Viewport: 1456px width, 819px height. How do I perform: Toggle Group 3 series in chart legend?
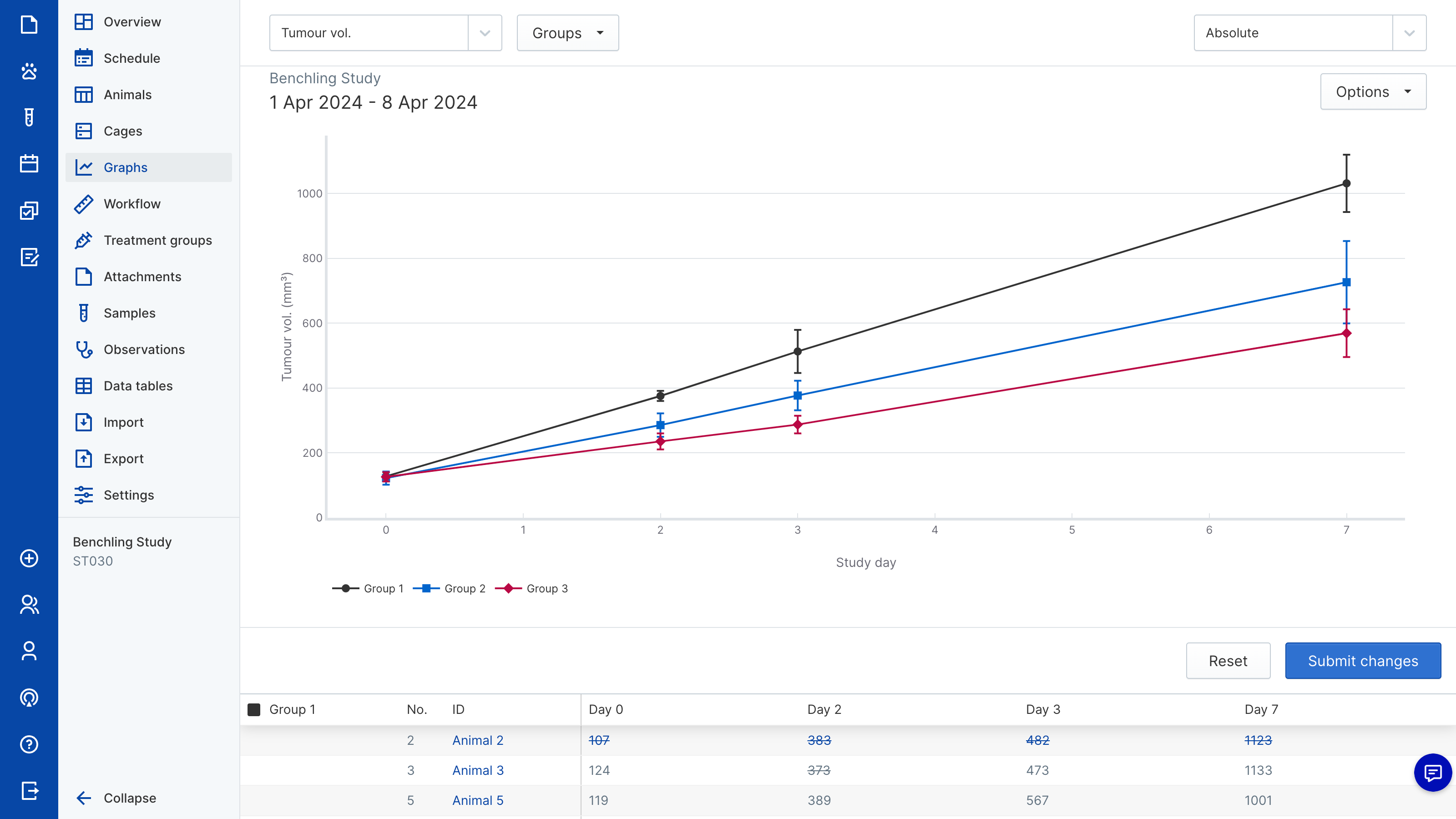[x=531, y=588]
